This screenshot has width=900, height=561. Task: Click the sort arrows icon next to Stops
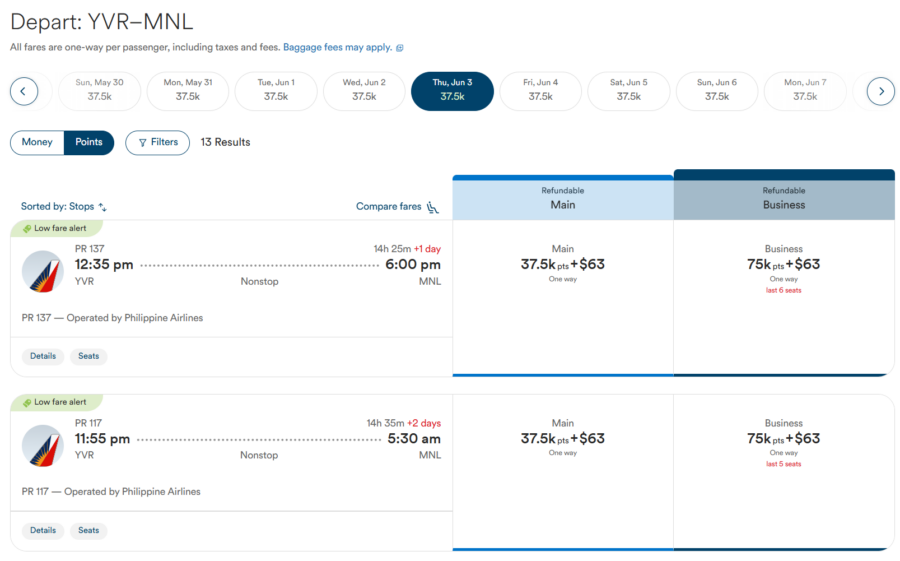[103, 207]
